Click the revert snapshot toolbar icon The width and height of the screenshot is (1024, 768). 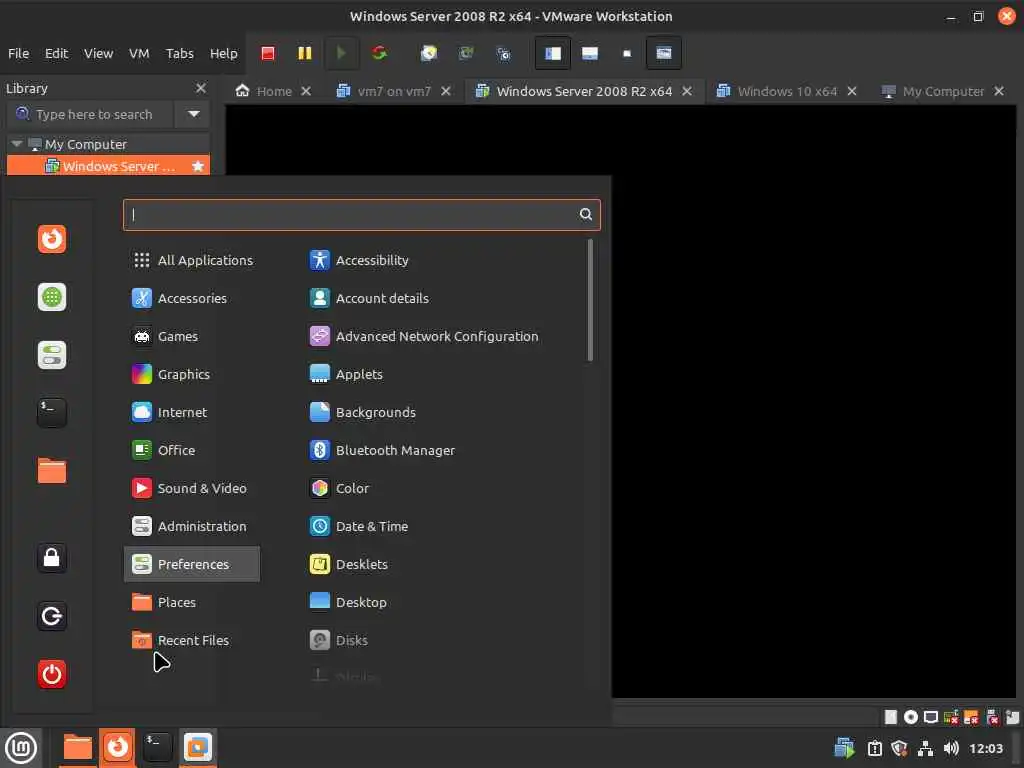click(x=466, y=54)
